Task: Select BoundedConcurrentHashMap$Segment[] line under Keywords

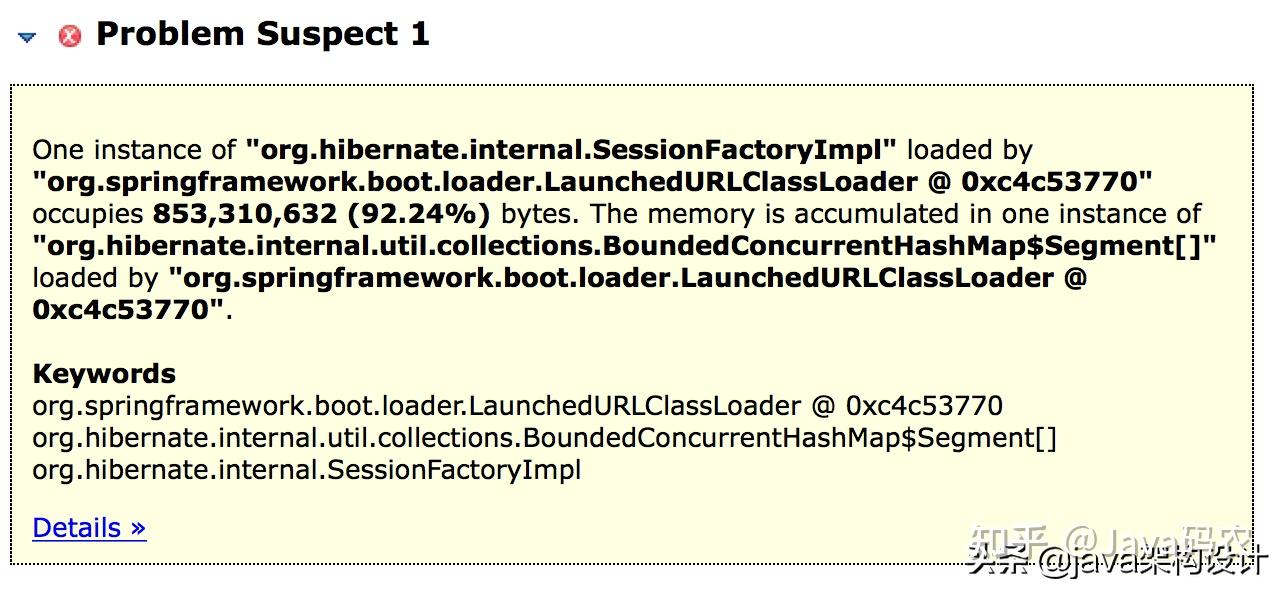Action: pos(544,438)
